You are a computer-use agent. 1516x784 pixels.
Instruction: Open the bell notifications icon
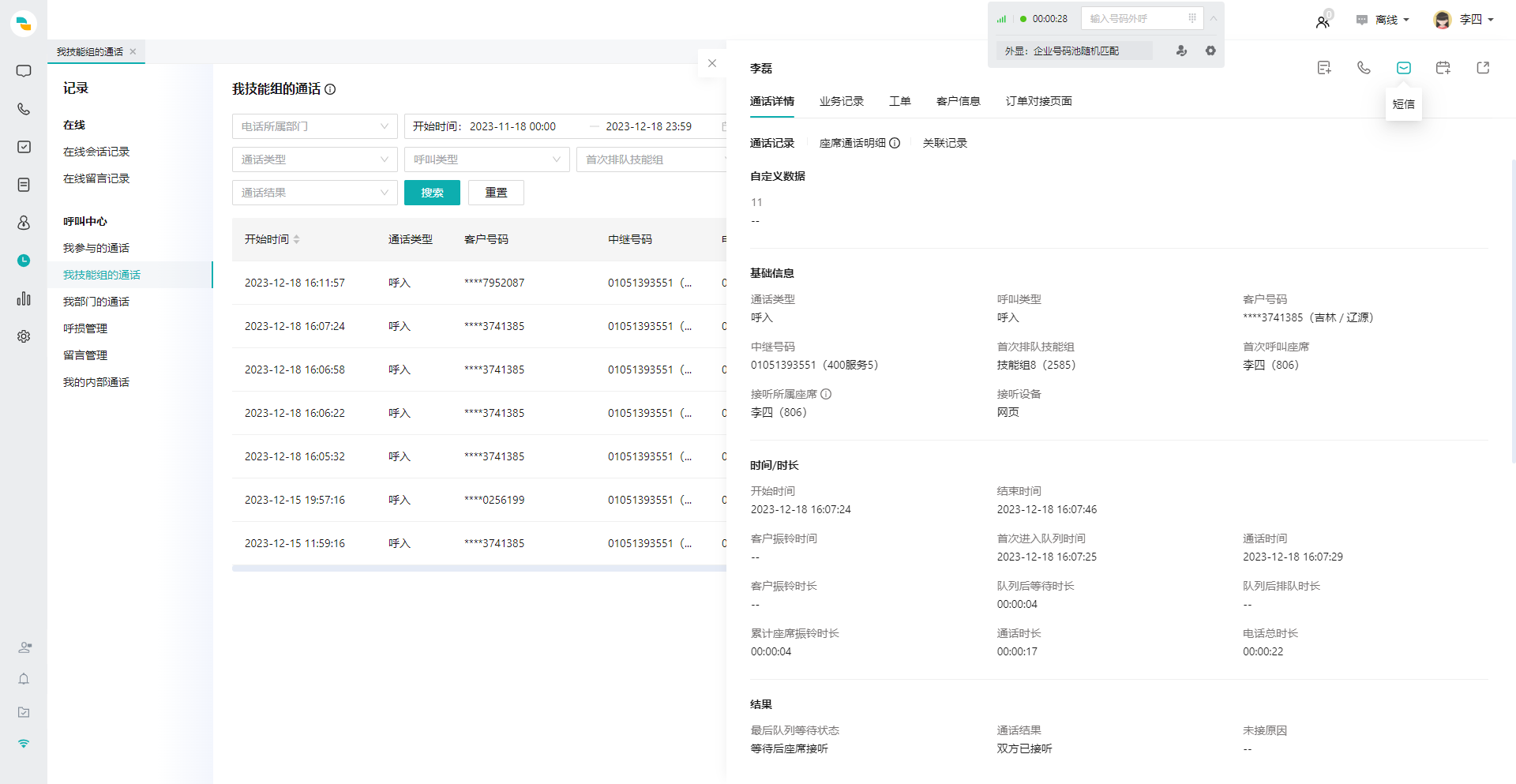coord(24,679)
